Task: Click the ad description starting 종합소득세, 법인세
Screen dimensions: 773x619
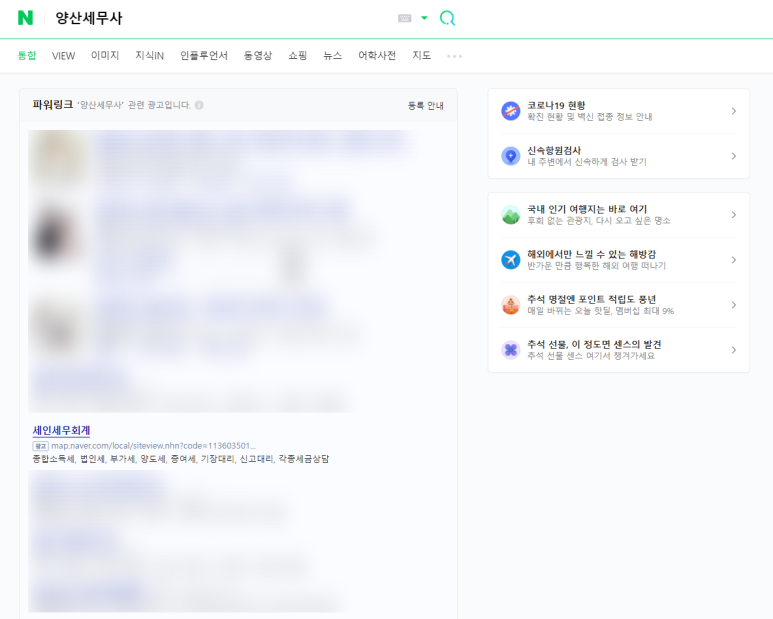Action: [180, 459]
